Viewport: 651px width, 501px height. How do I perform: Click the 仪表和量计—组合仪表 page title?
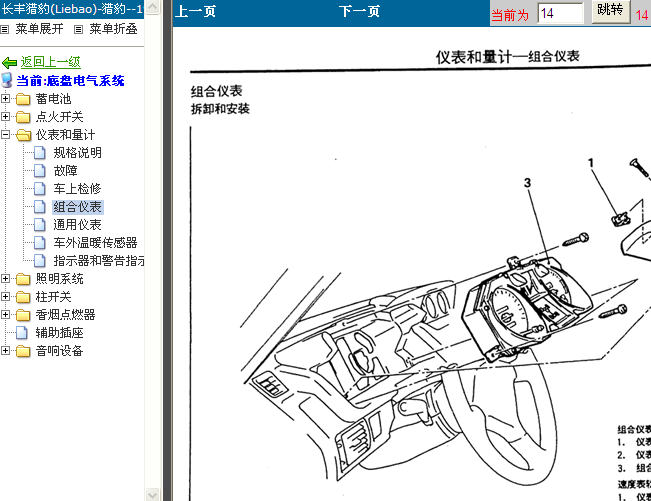coord(507,57)
